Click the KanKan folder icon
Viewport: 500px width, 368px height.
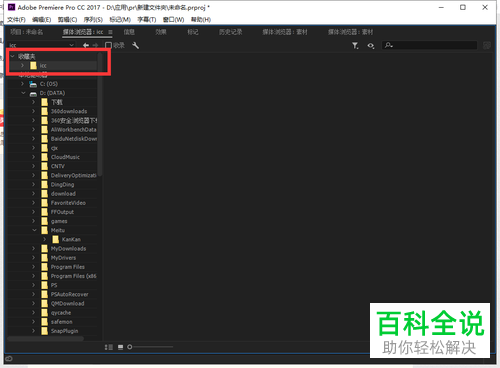(x=56, y=240)
